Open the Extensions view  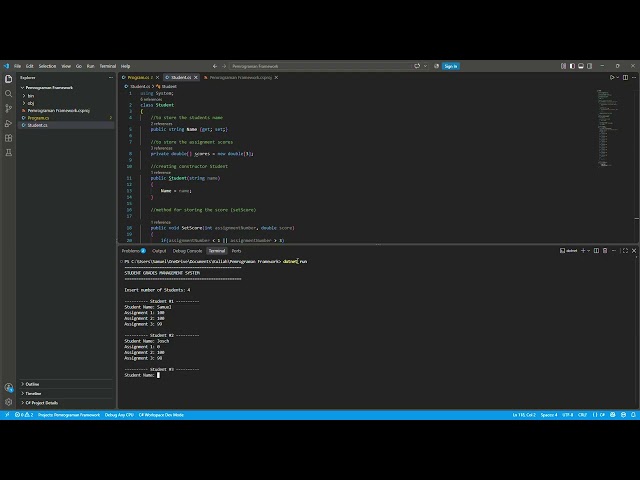click(x=9, y=138)
